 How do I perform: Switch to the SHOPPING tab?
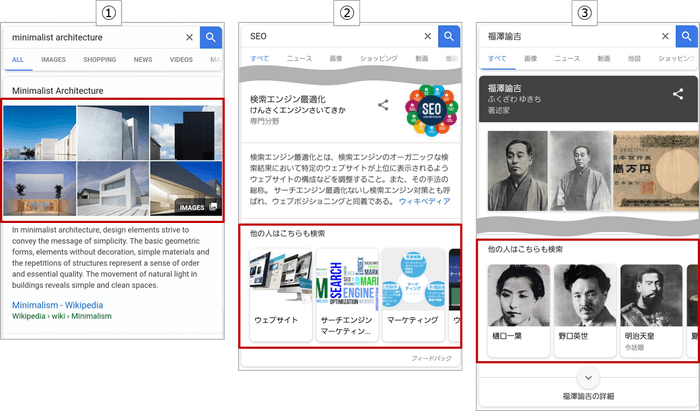click(100, 60)
